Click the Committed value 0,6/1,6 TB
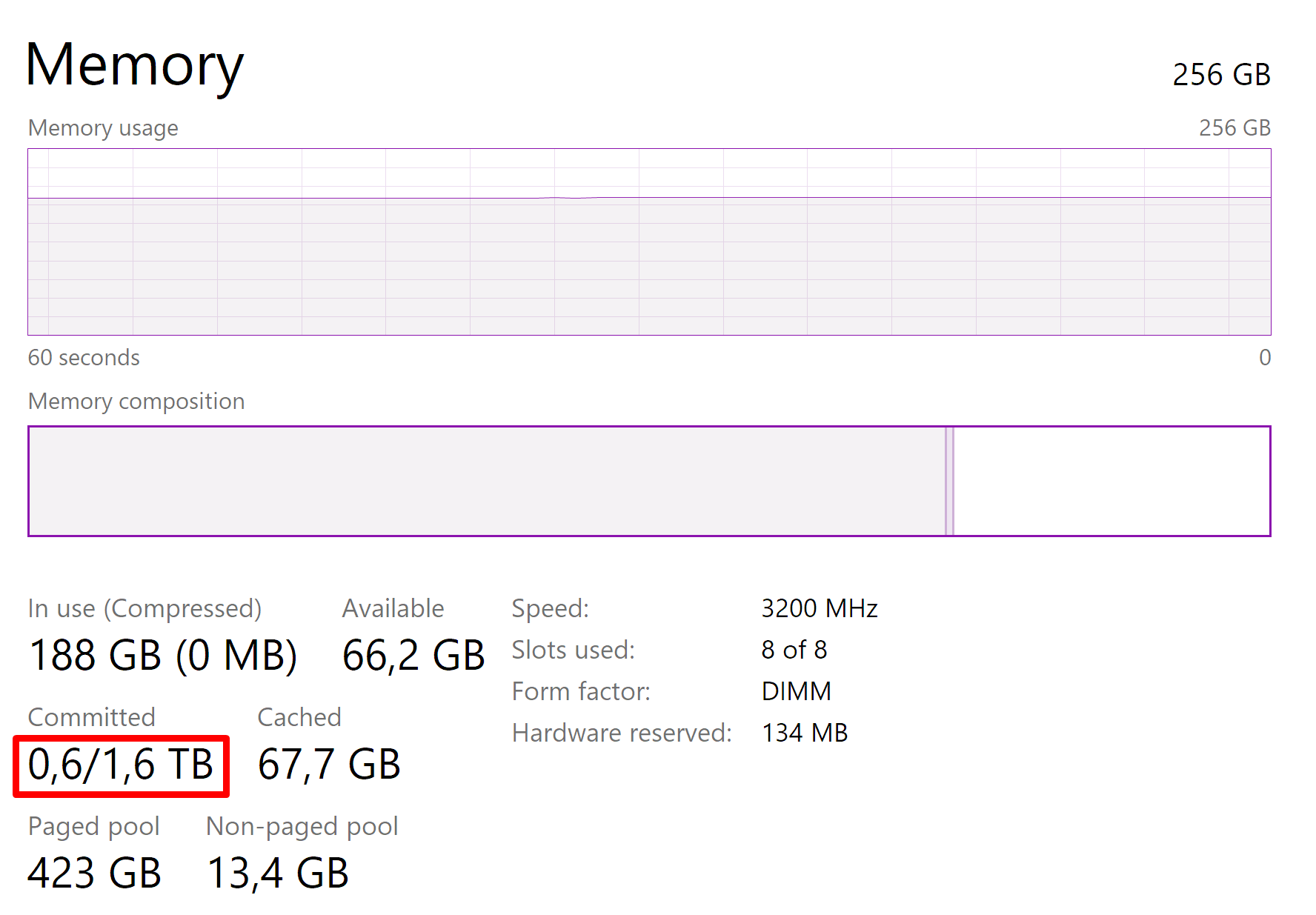 [x=121, y=765]
